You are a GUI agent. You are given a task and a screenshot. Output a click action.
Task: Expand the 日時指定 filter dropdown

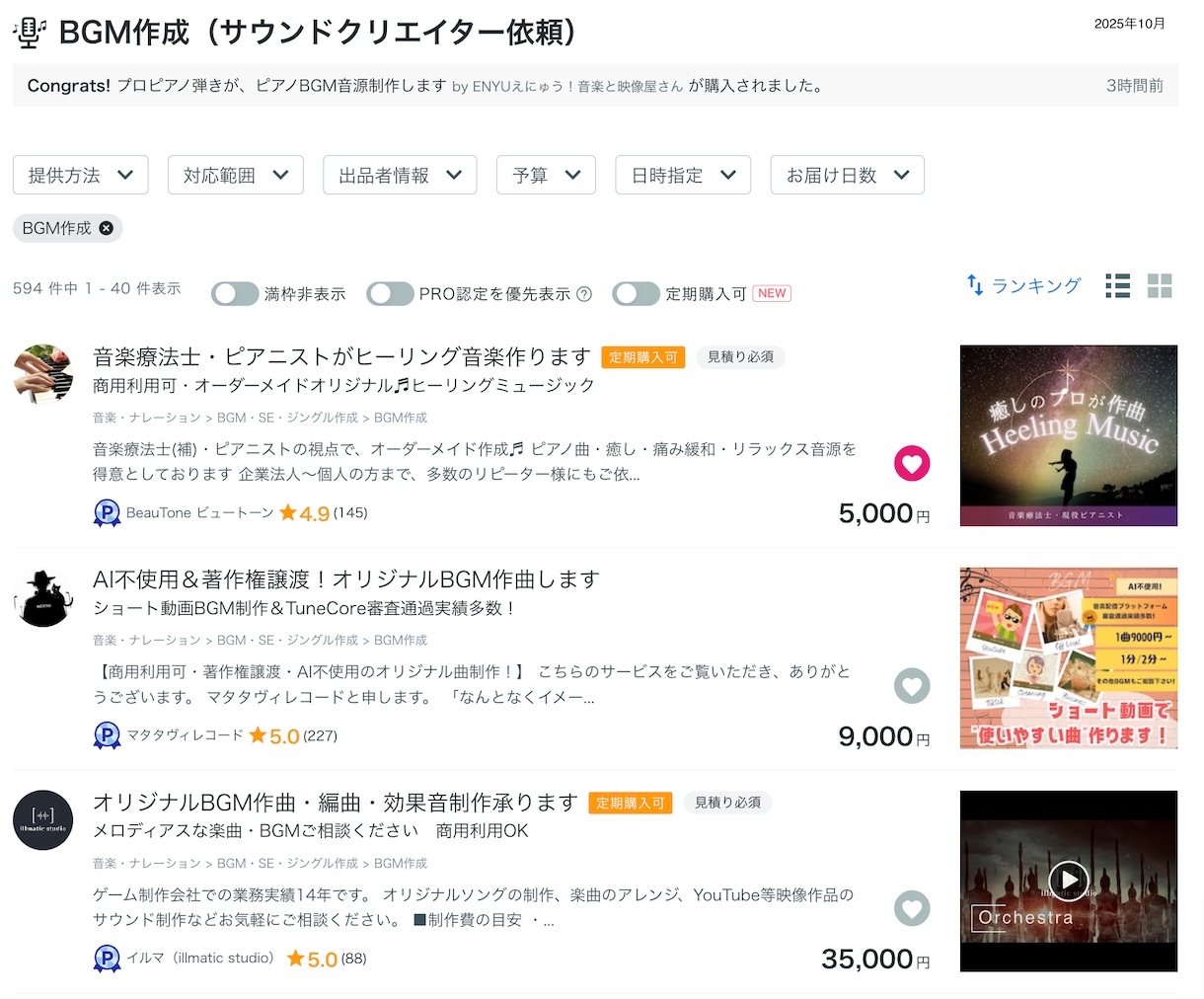point(683,175)
